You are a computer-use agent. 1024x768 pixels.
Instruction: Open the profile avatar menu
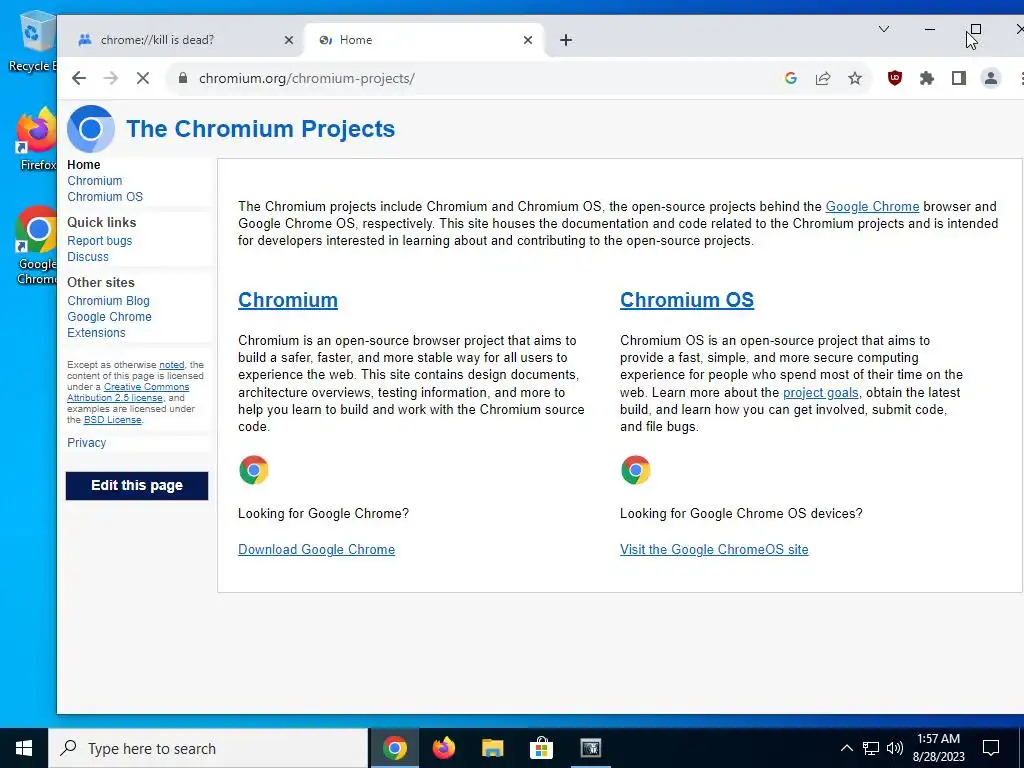pos(991,78)
